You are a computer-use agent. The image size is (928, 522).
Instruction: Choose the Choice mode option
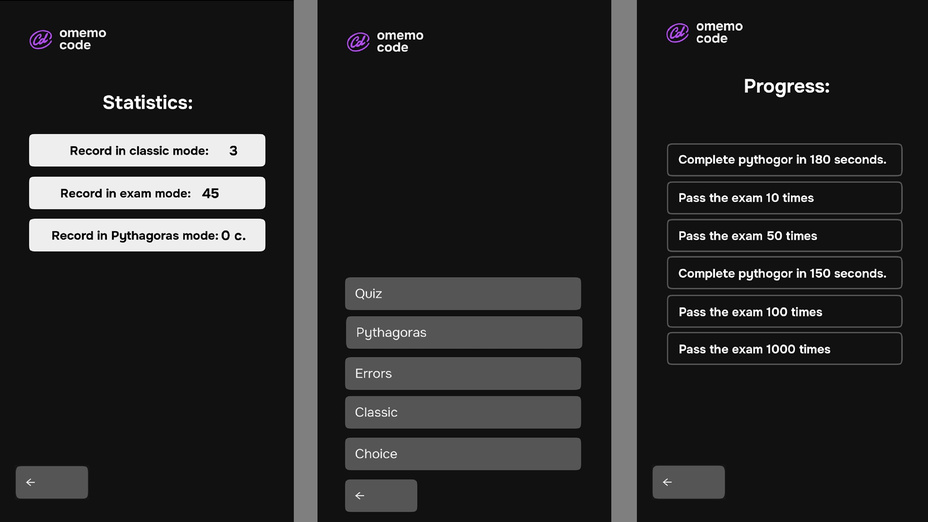(x=462, y=454)
